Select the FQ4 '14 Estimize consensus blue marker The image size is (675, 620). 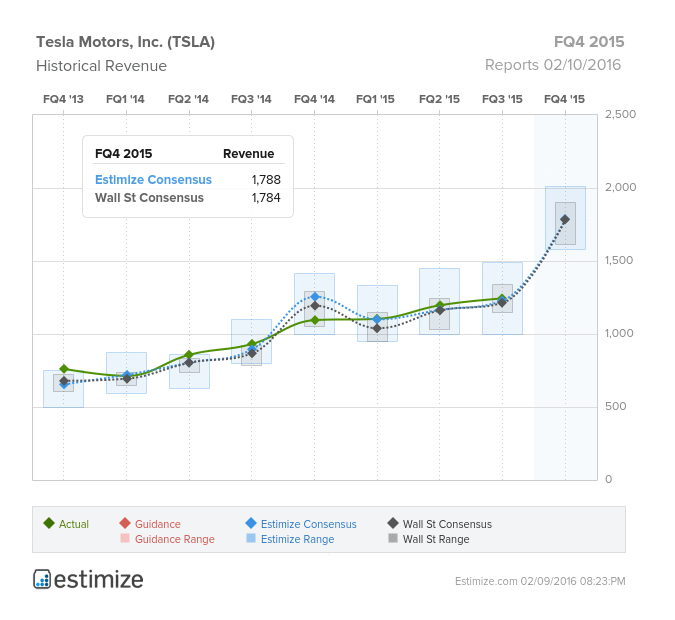pyautogui.click(x=315, y=297)
